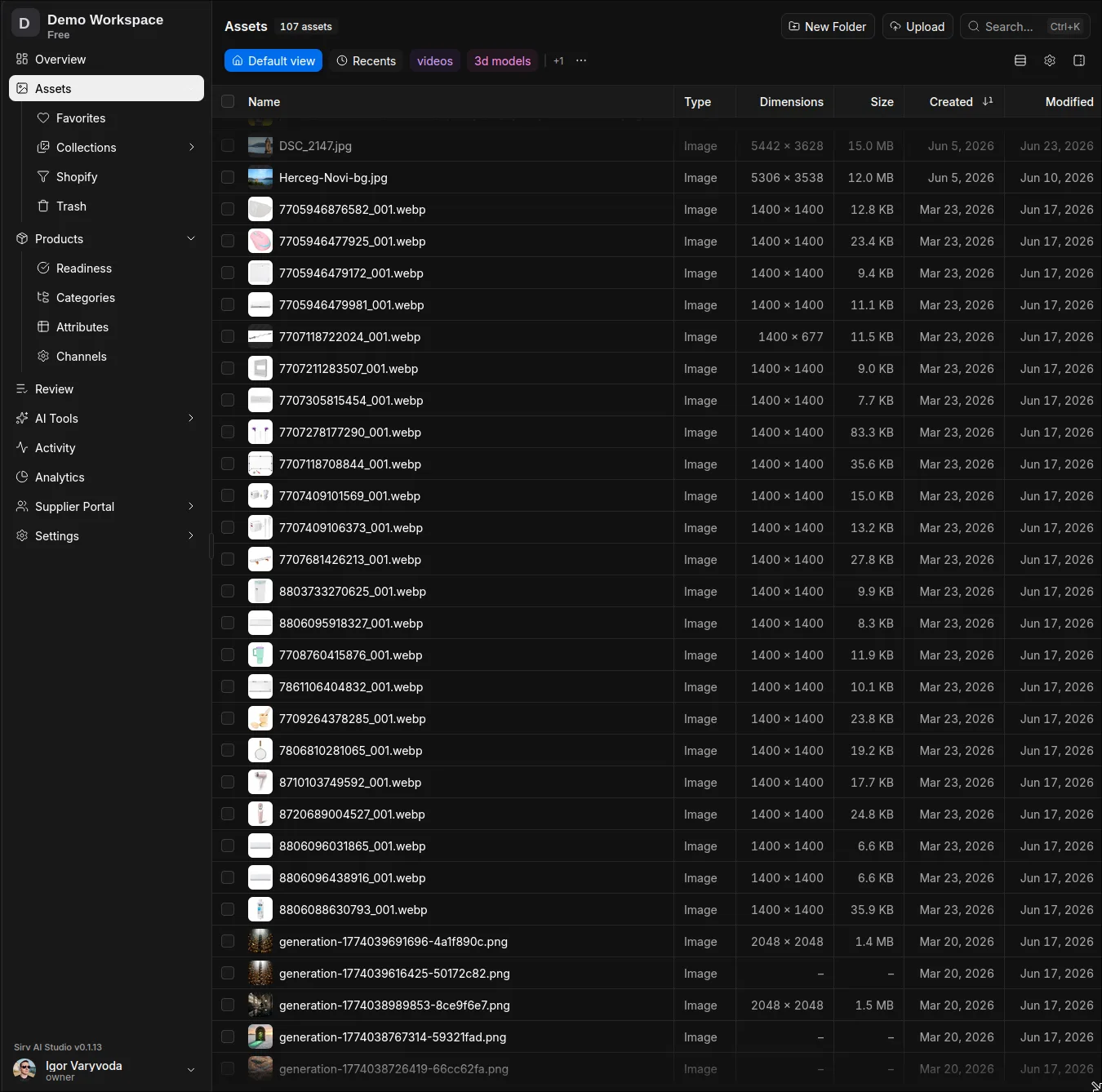Open Trash via its bin icon

coord(43,206)
